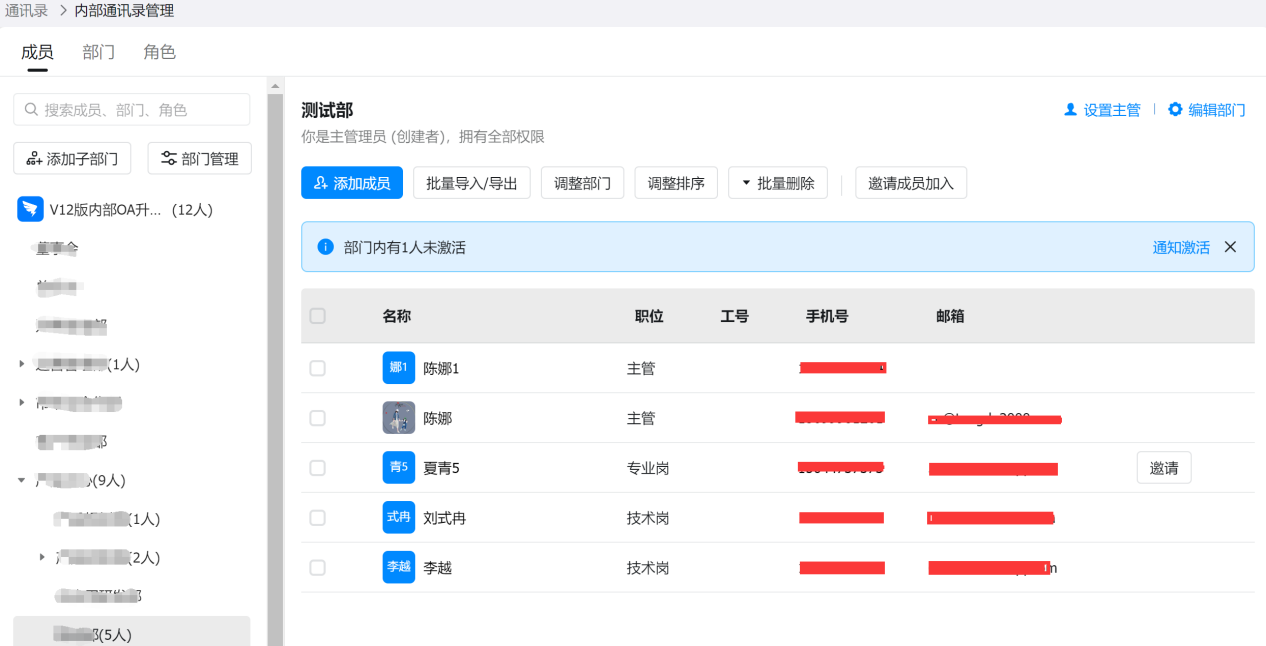Click the 李越 avatar icon
This screenshot has height=646, width=1266.
pos(398,568)
